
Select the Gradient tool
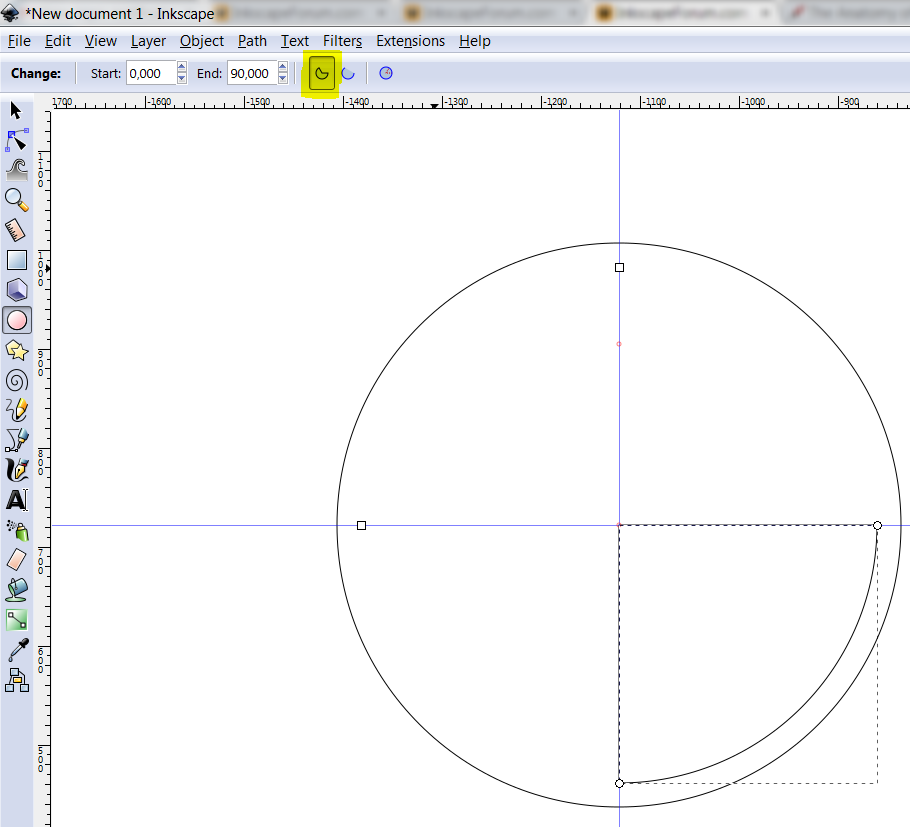[16, 619]
